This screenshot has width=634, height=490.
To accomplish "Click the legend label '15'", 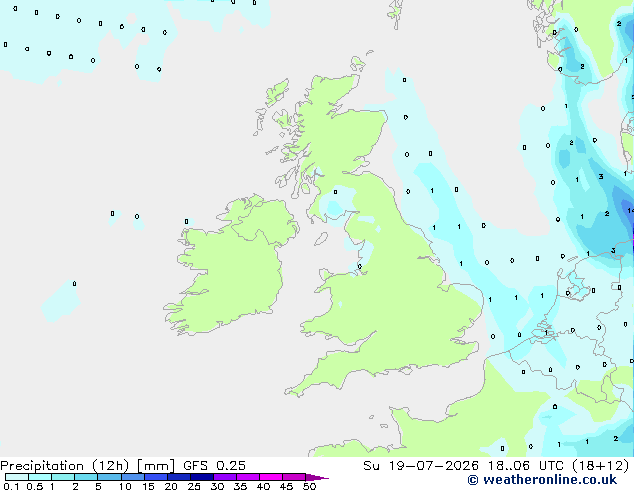I will click(x=148, y=486).
